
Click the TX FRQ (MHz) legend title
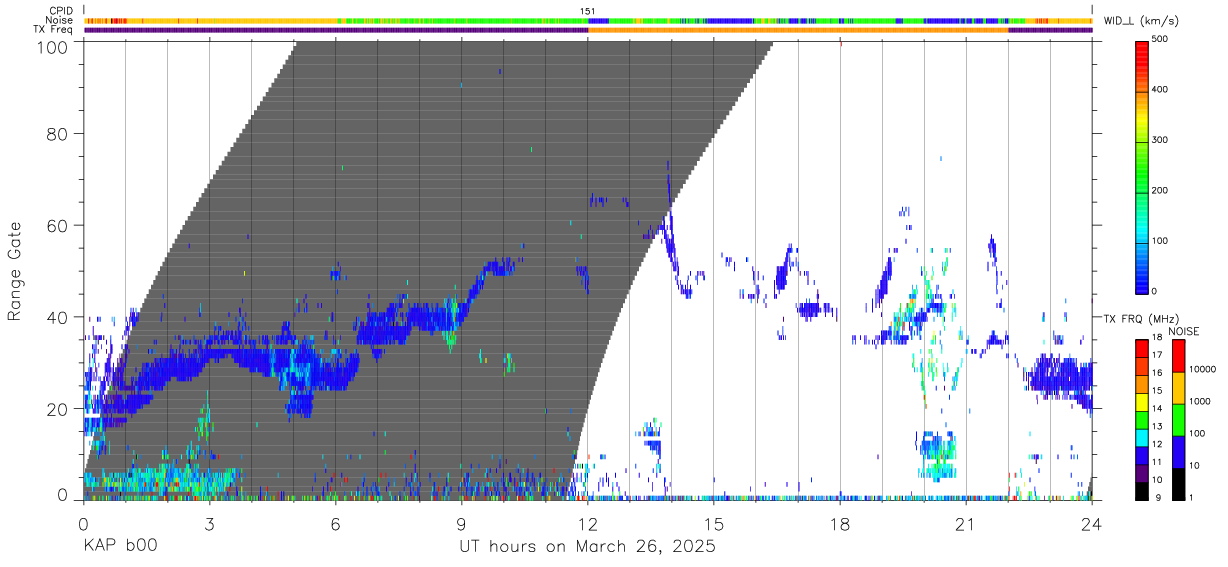coord(1141,319)
